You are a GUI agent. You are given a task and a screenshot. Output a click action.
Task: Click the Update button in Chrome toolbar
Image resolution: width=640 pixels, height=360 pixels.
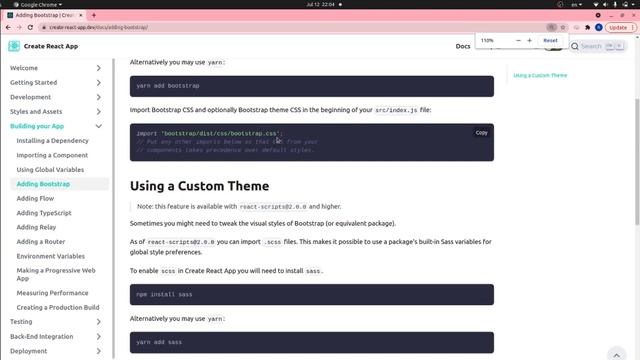(620, 27)
